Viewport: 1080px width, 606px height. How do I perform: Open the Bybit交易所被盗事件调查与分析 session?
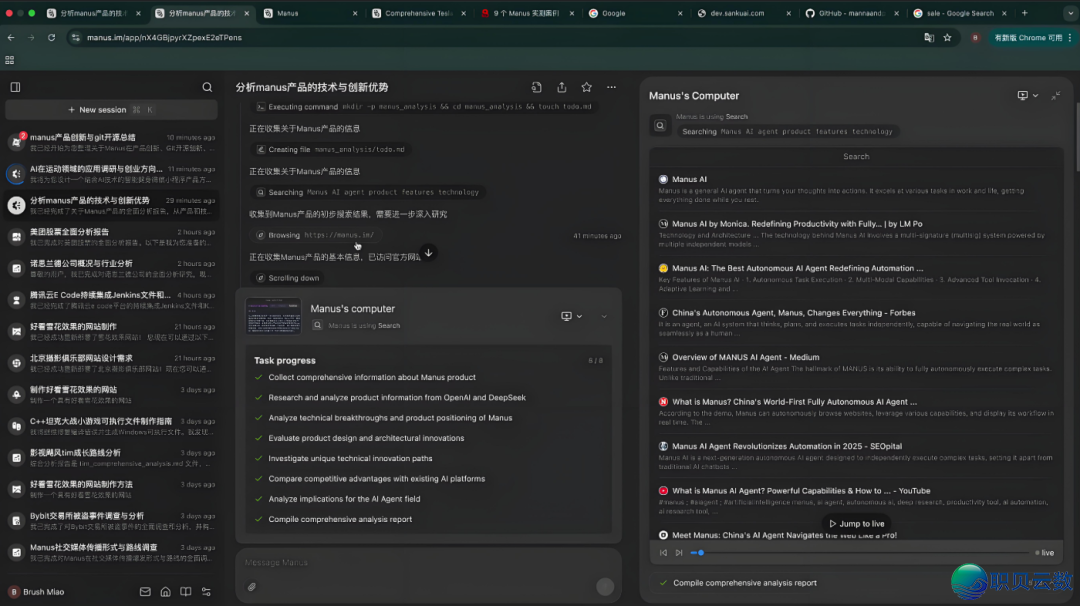(111, 521)
